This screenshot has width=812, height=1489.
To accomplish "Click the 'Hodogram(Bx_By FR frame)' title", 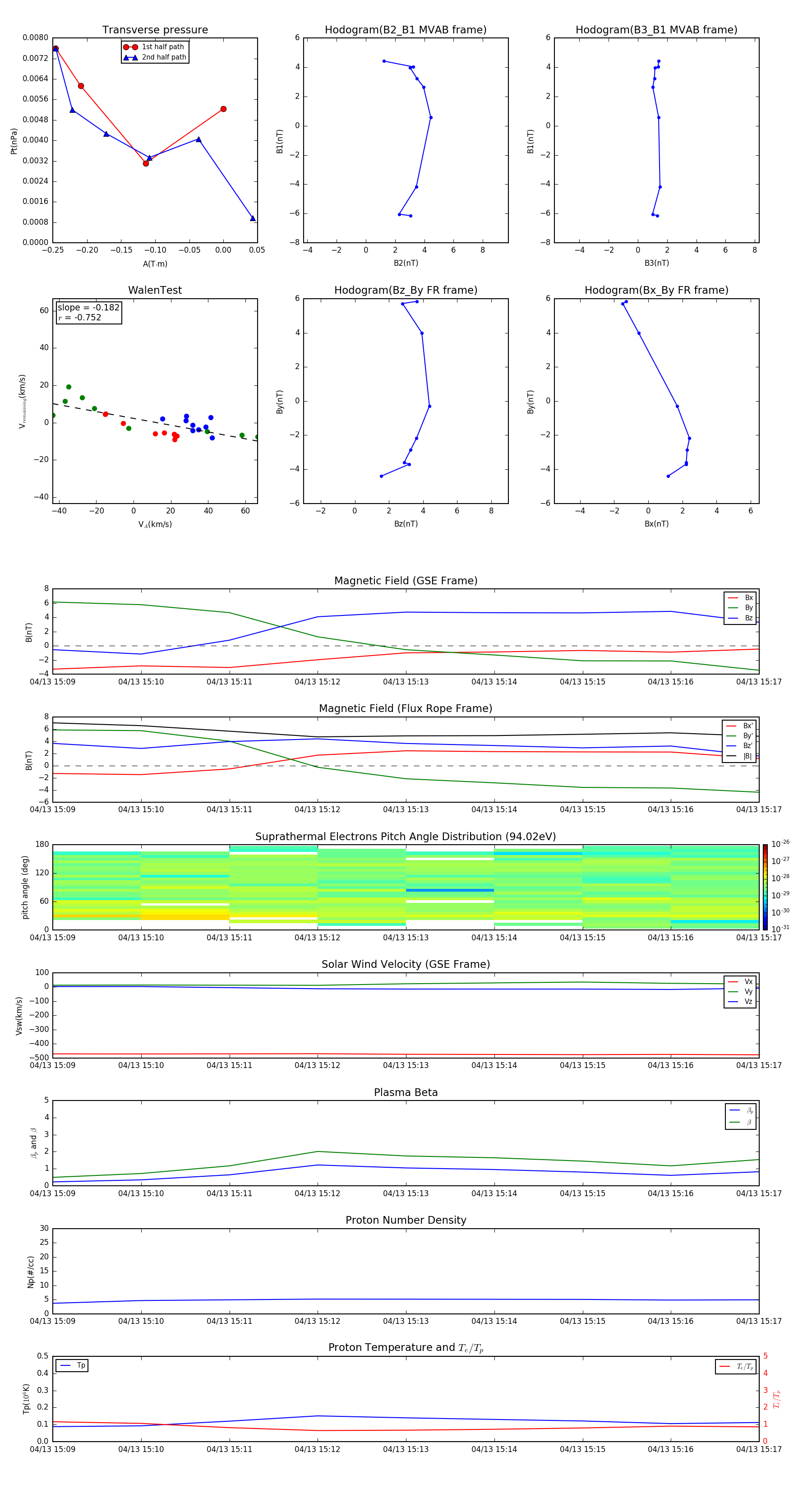I will 656,290.
